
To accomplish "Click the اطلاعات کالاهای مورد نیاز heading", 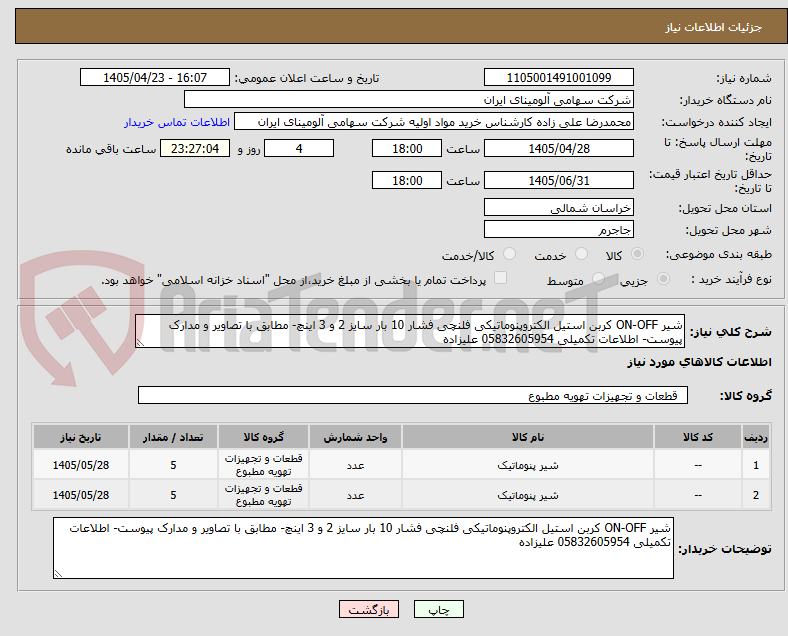I will click(x=699, y=362).
